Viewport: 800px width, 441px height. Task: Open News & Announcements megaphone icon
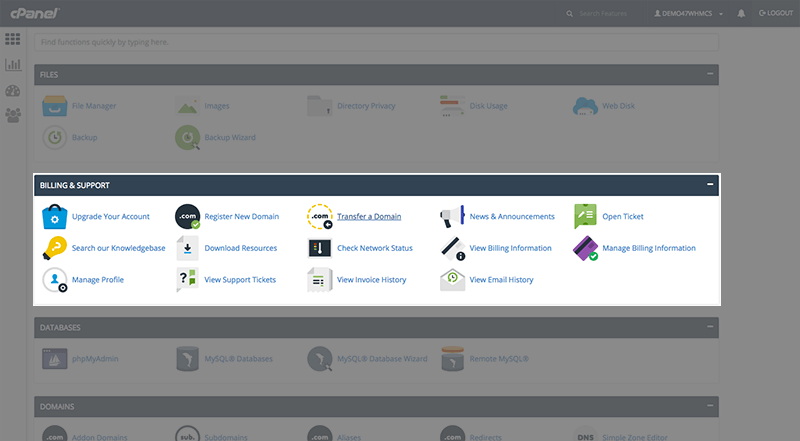click(453, 216)
